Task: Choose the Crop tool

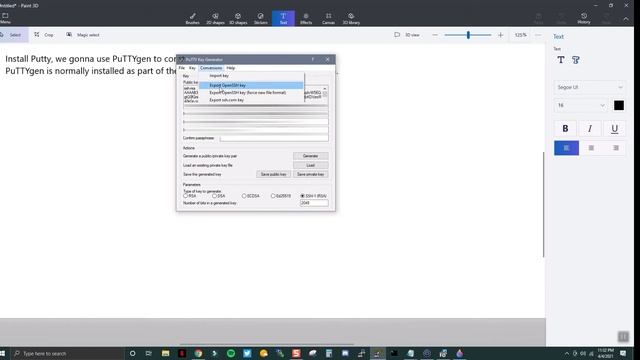Action: point(44,35)
